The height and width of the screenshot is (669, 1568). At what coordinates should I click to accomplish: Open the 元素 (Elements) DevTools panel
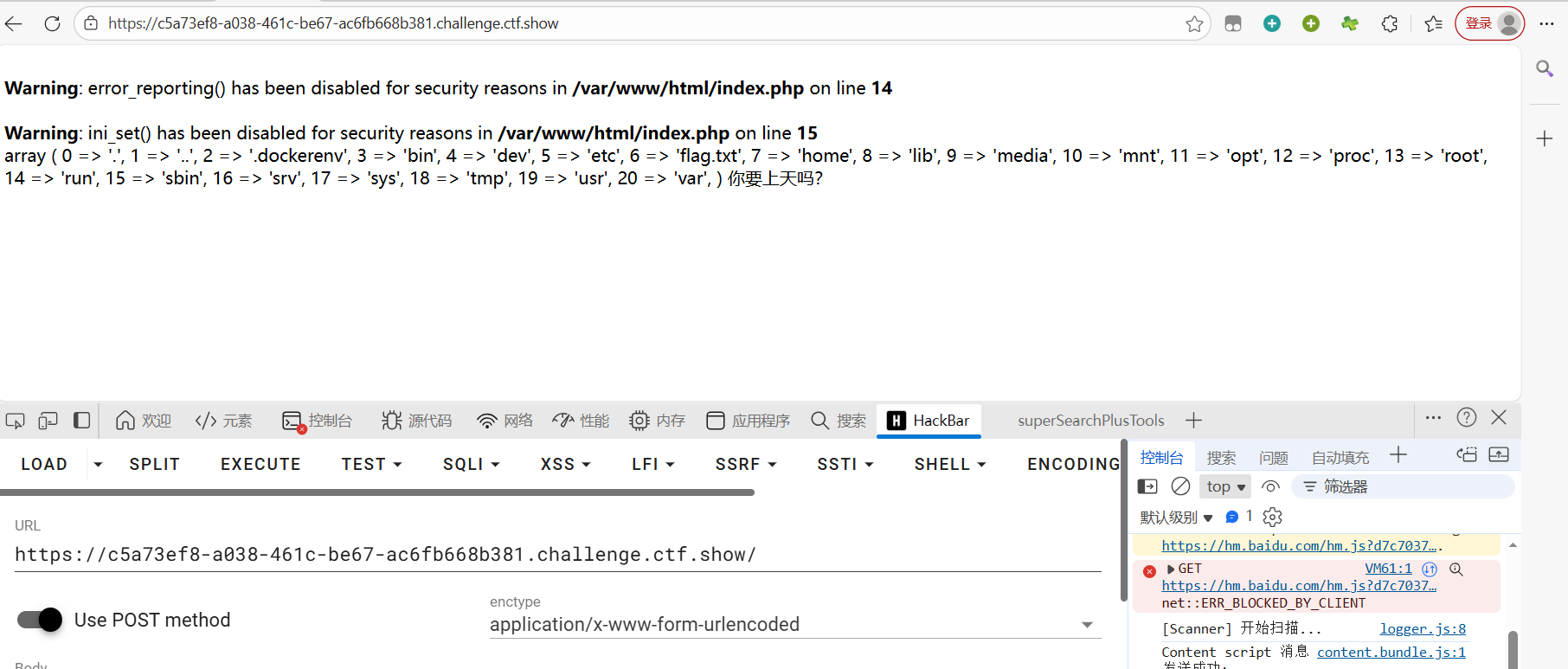coord(223,421)
